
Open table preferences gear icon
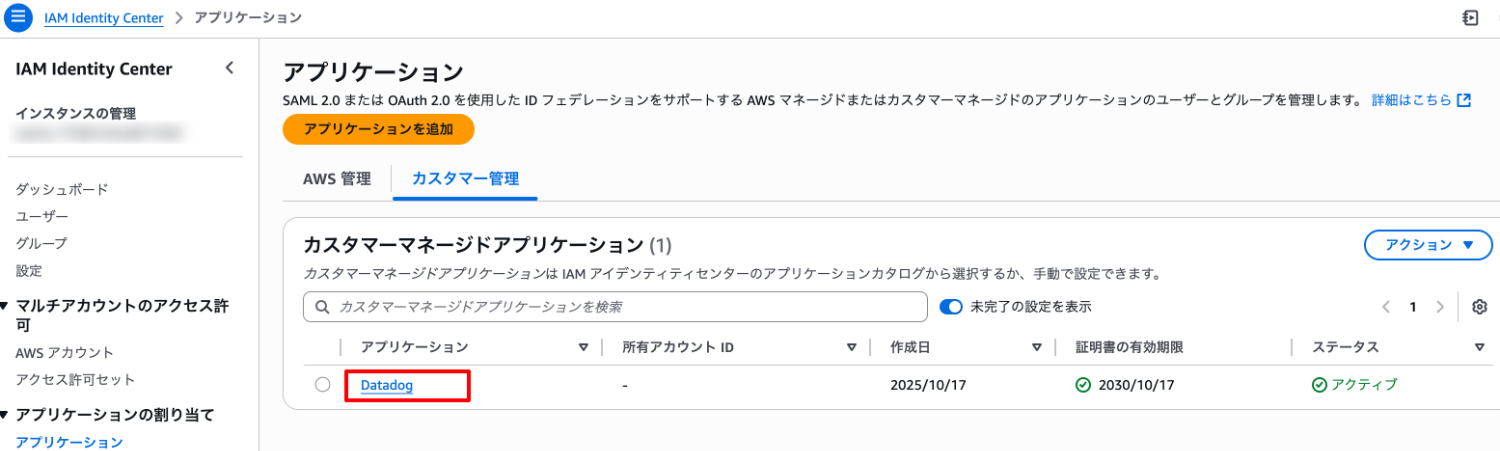tap(1480, 307)
